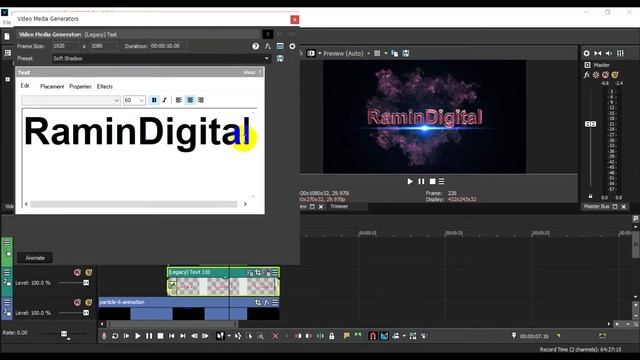Screen dimensions: 640x360
Task: Open generator help question-mark icon
Action: (x=256, y=46)
